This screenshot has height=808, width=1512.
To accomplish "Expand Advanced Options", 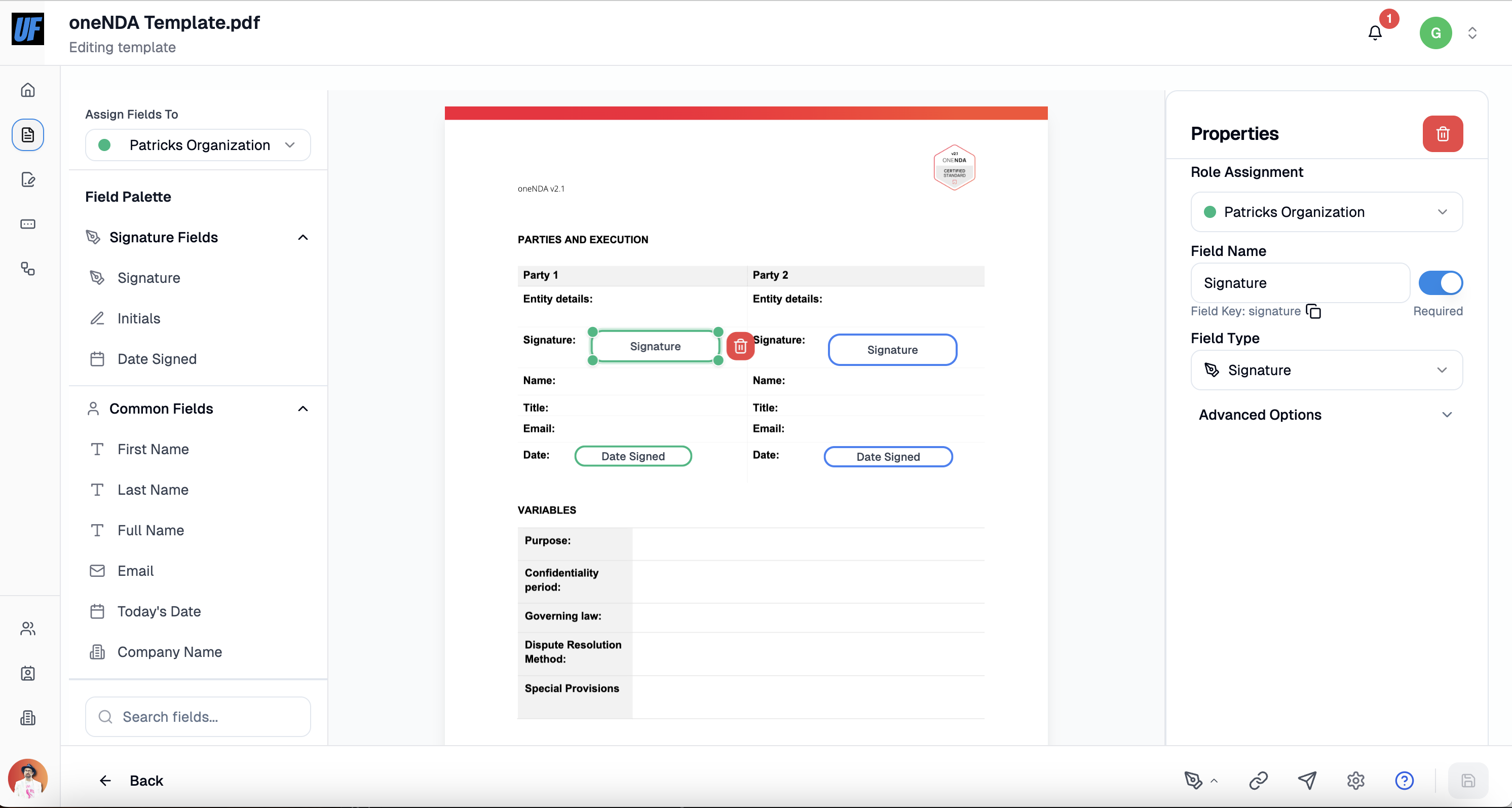I will click(1327, 415).
